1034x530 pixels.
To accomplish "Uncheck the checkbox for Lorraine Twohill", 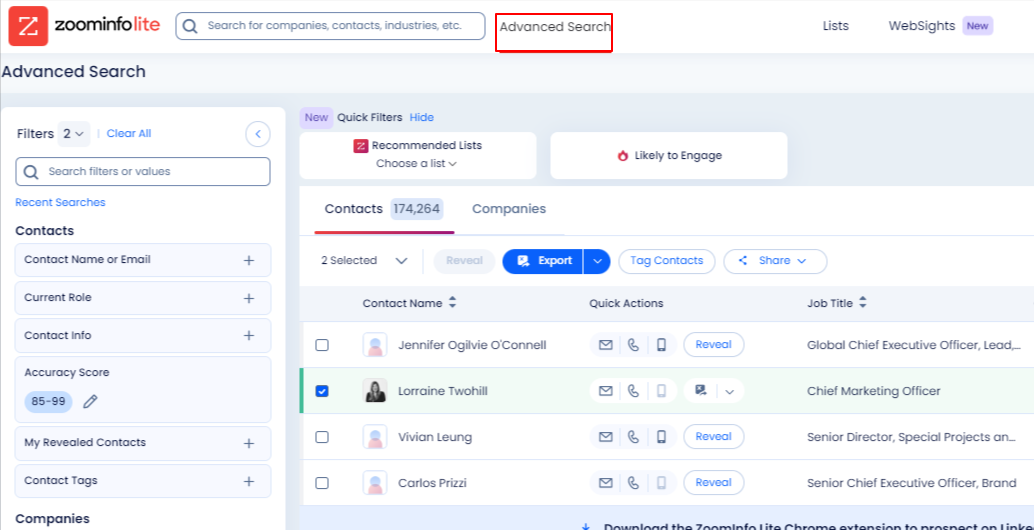I will coord(322,391).
